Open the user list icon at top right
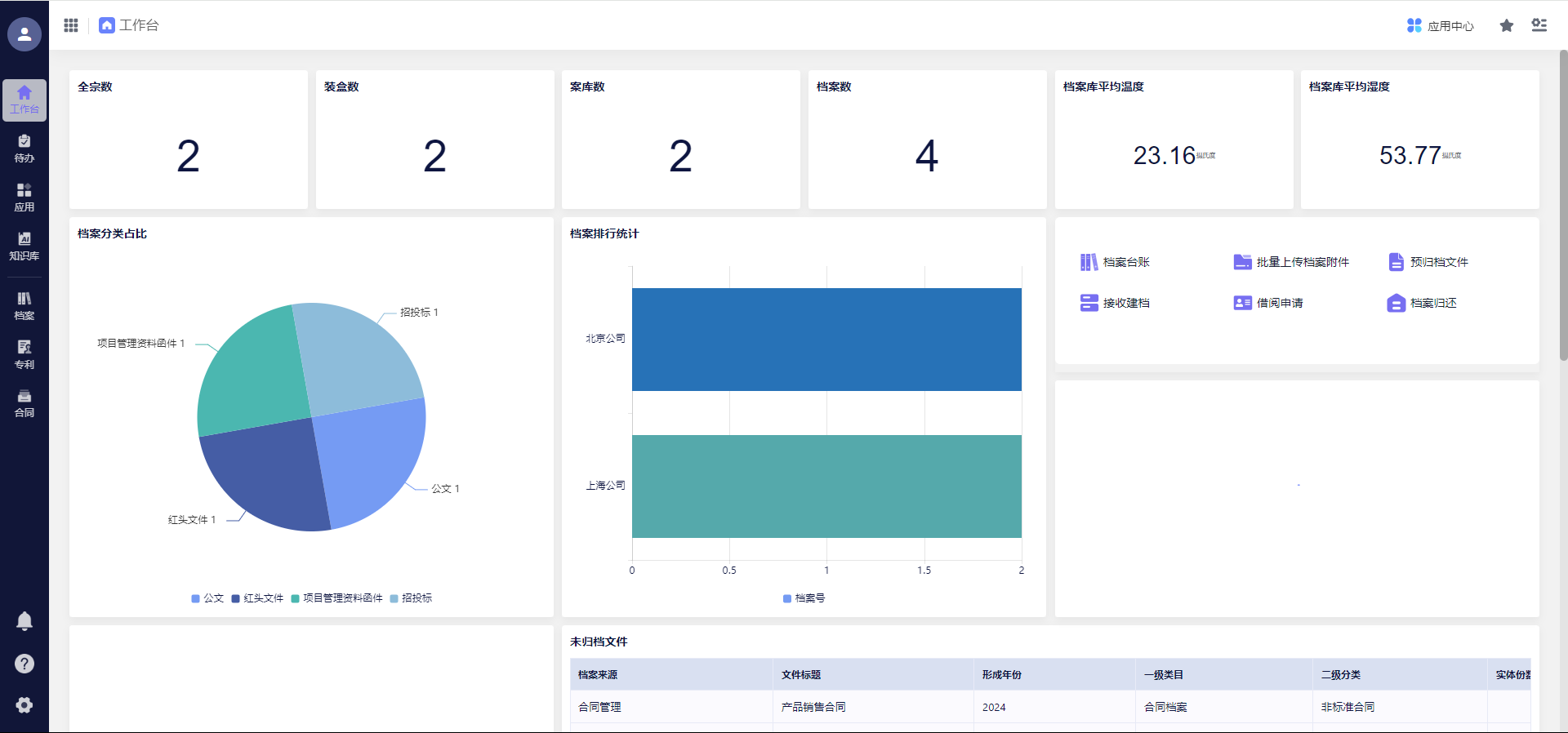This screenshot has width=1568, height=733. click(1539, 25)
